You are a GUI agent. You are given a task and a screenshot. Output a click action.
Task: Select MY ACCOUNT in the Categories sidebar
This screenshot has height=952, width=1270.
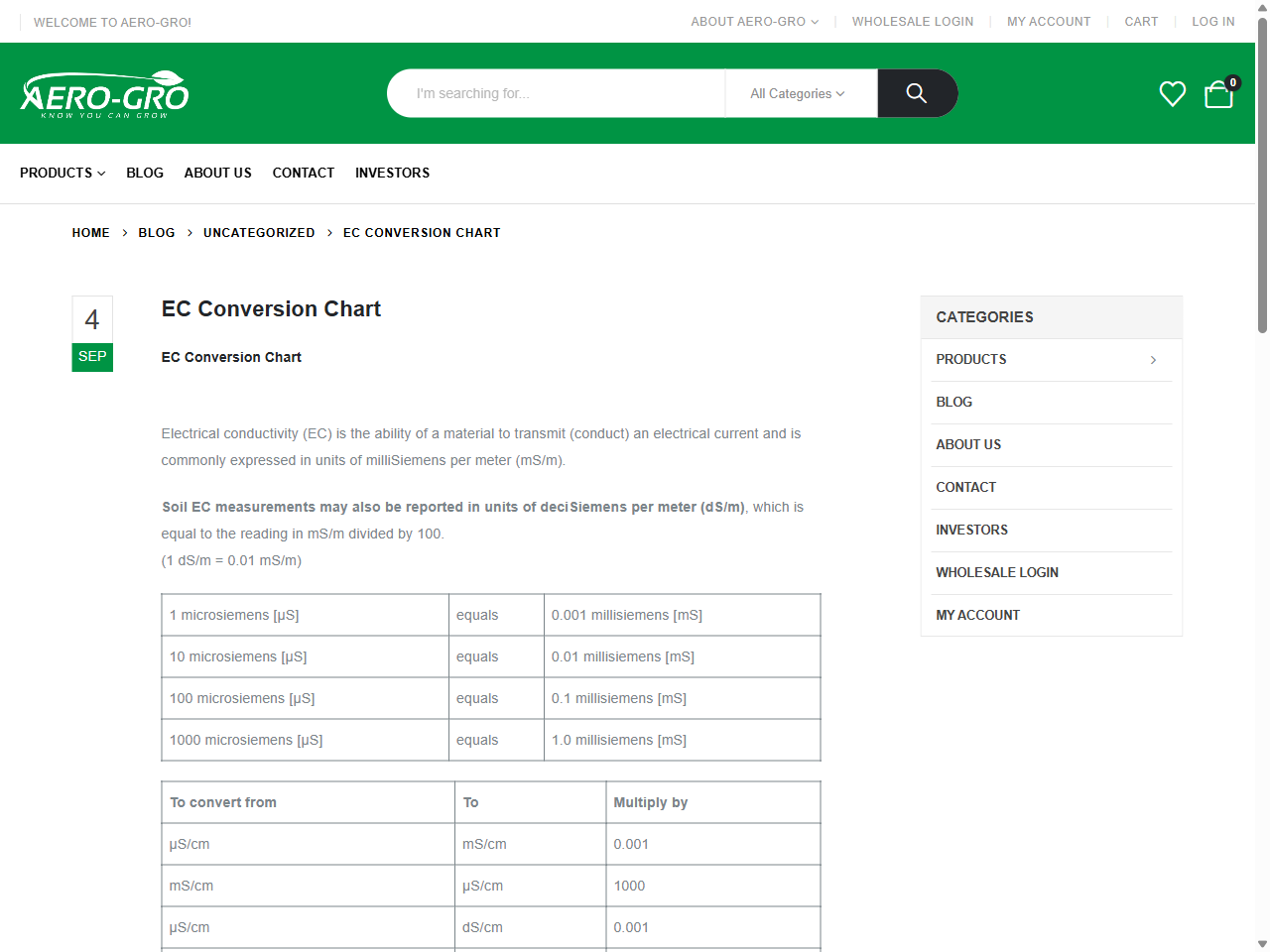[x=978, y=615]
